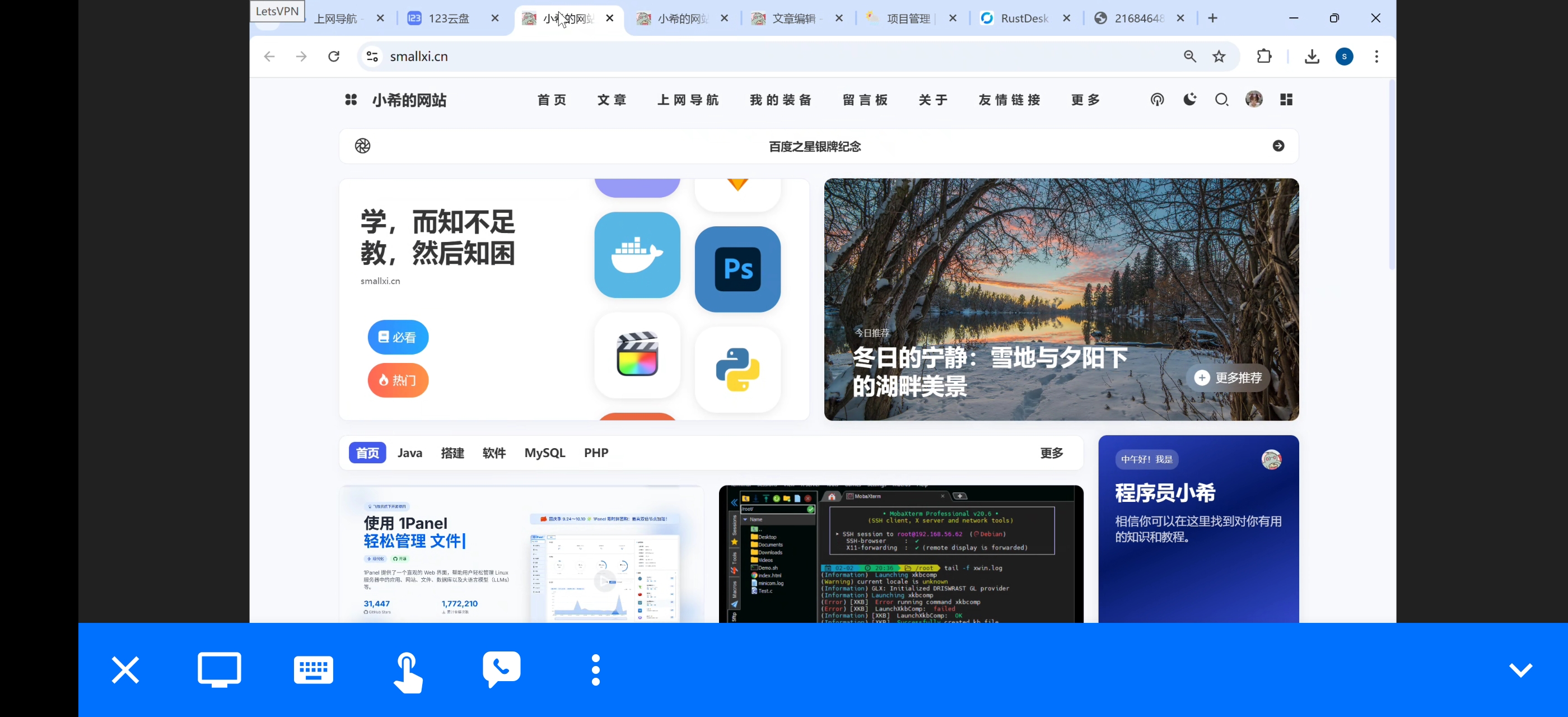1568x717 pixels.
Task: Toggle touch mode in the RustDesk toolbar
Action: pos(407,672)
